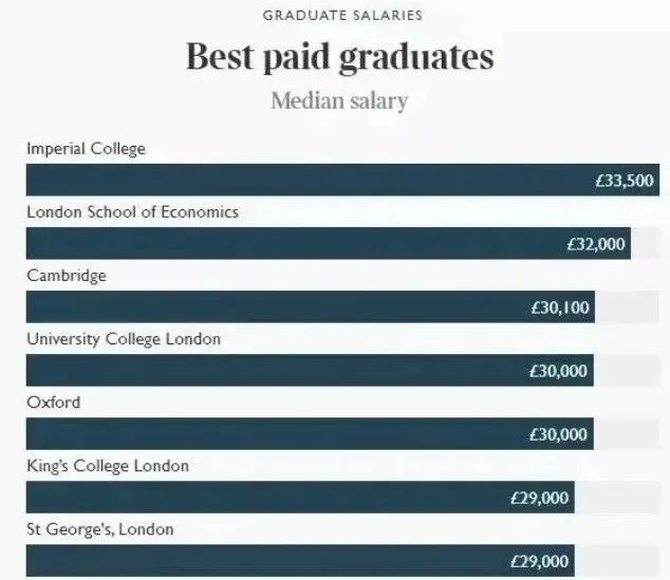Select the London School of Economics label
The width and height of the screenshot is (670, 580).
pos(133,212)
